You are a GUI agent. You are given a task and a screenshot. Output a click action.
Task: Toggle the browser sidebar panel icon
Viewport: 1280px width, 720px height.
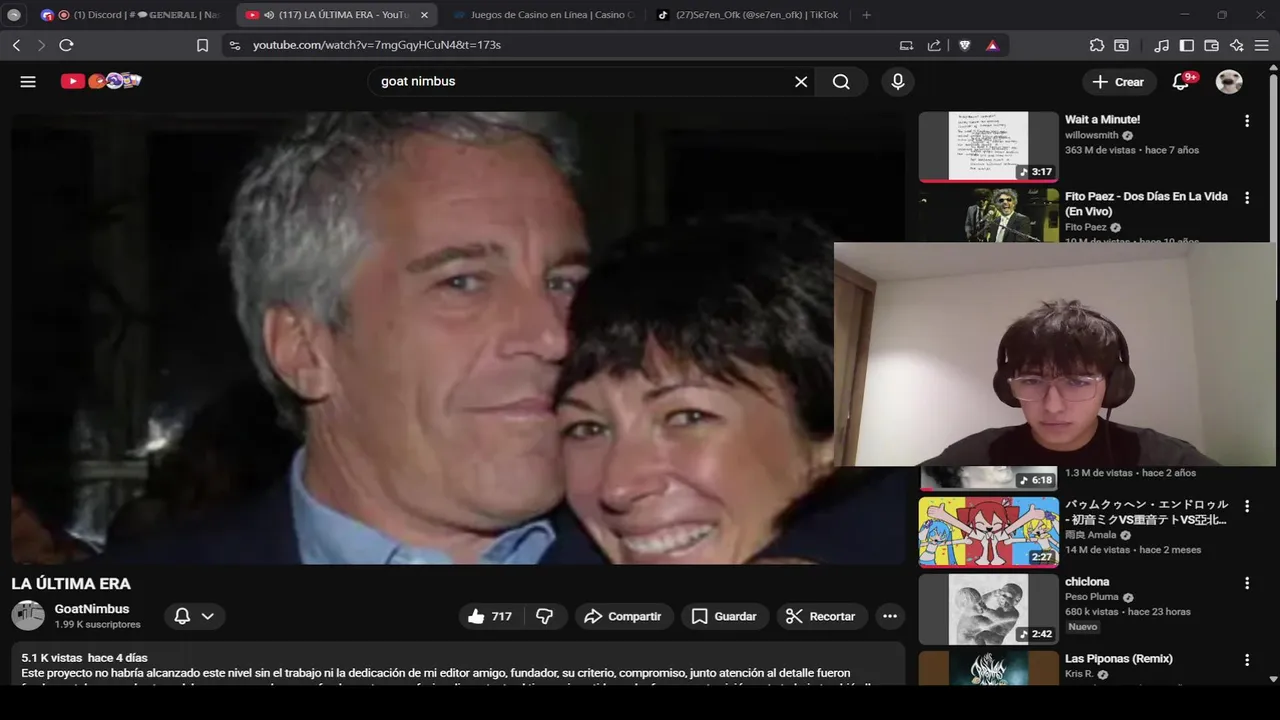[1187, 45]
